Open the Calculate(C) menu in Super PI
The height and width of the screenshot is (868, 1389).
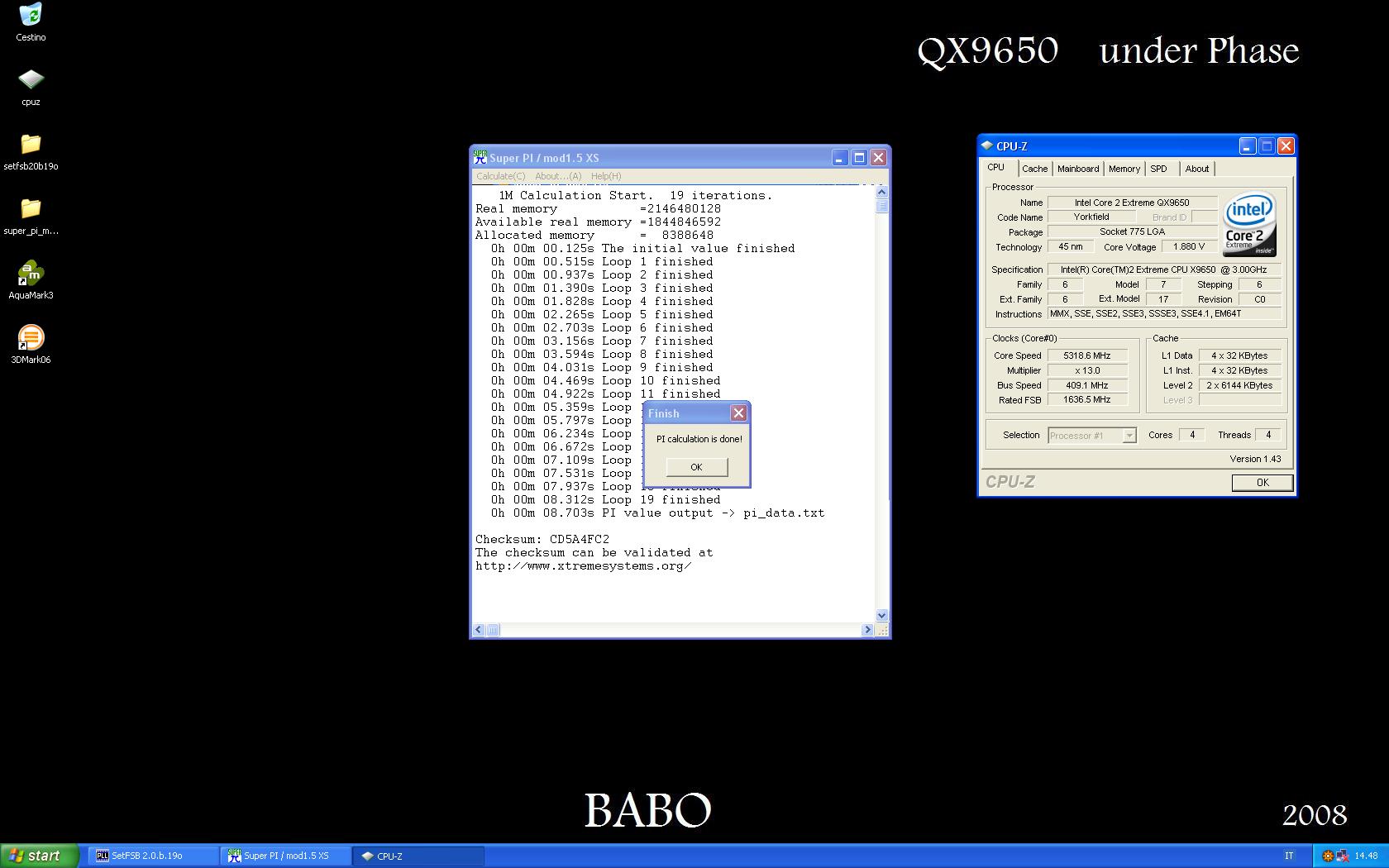500,176
